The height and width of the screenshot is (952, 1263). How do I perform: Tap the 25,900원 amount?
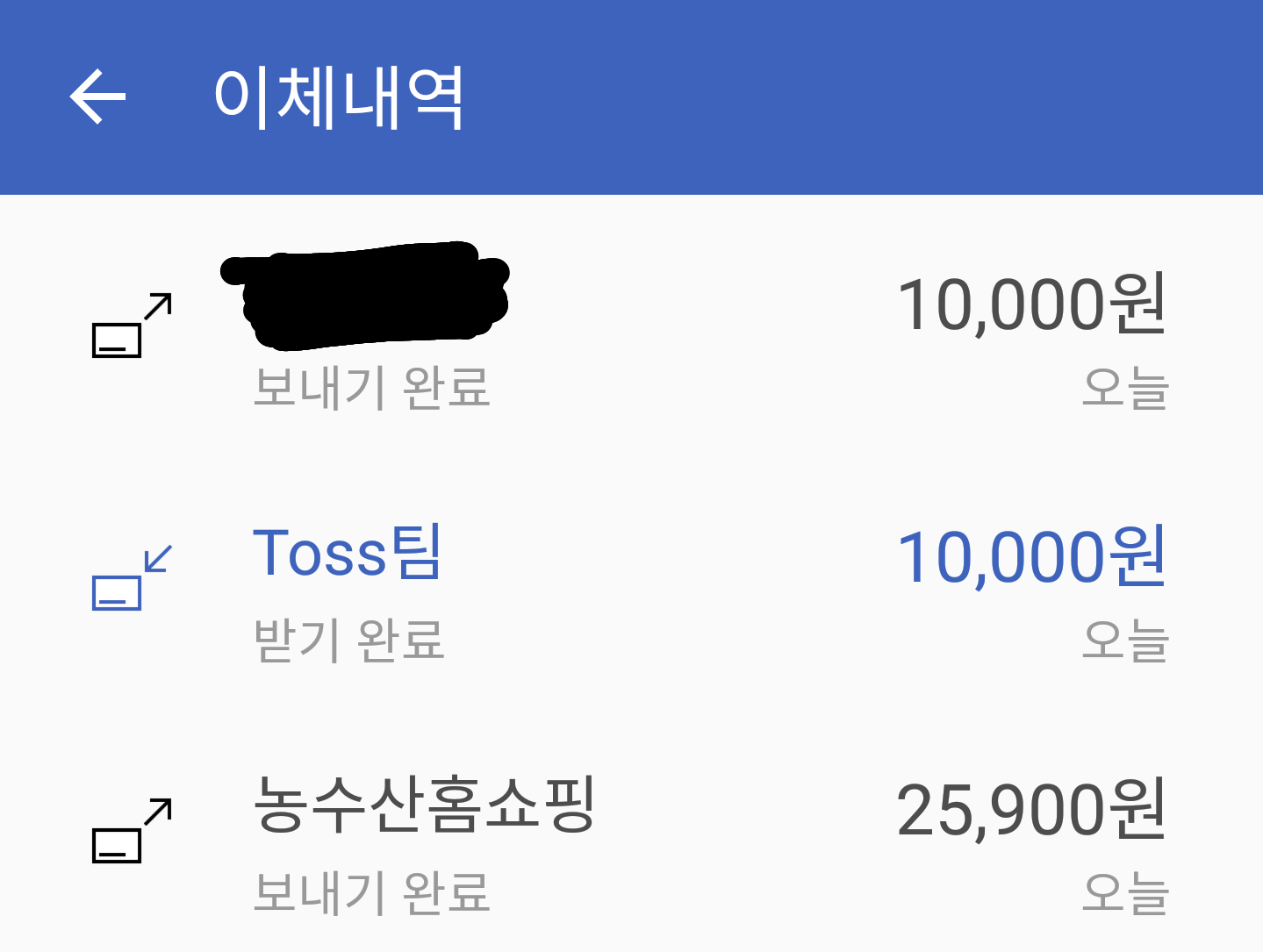[1031, 810]
